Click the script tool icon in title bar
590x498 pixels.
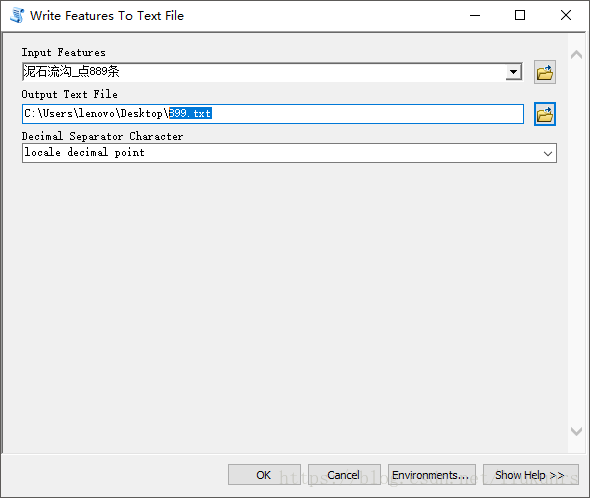[17, 15]
